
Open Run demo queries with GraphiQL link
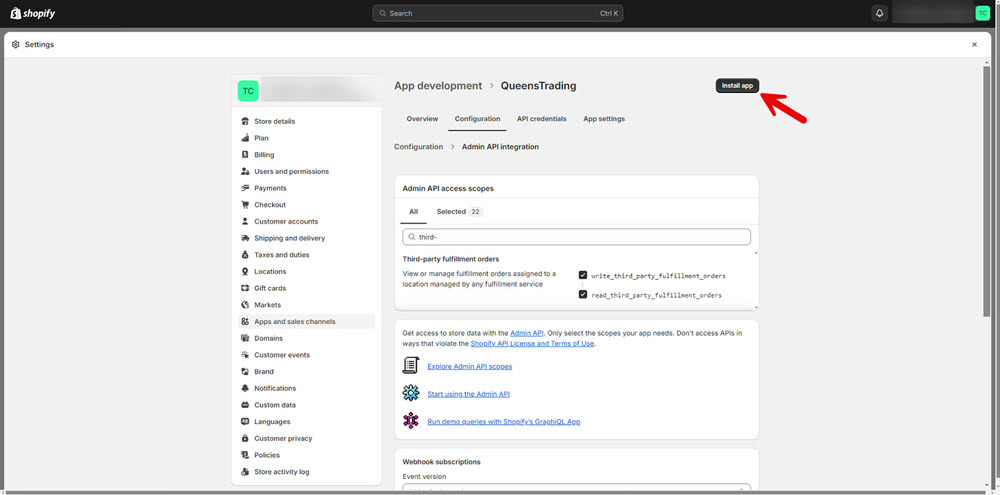(x=504, y=422)
